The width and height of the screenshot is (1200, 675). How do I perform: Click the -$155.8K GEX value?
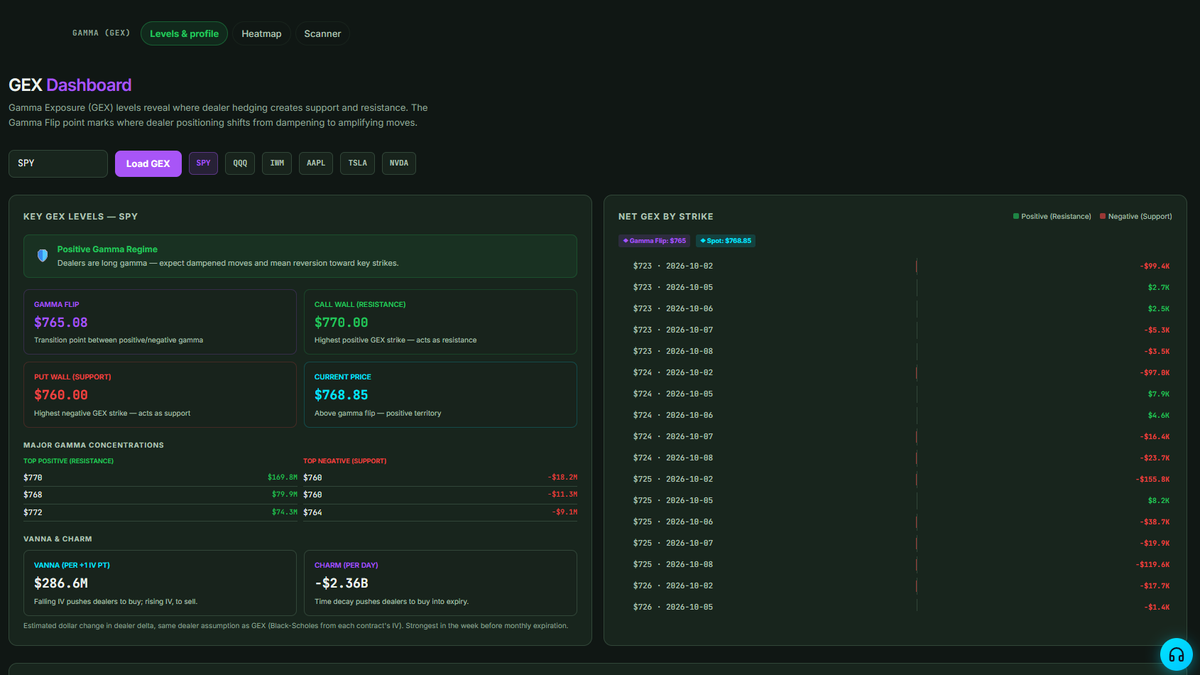point(1154,479)
